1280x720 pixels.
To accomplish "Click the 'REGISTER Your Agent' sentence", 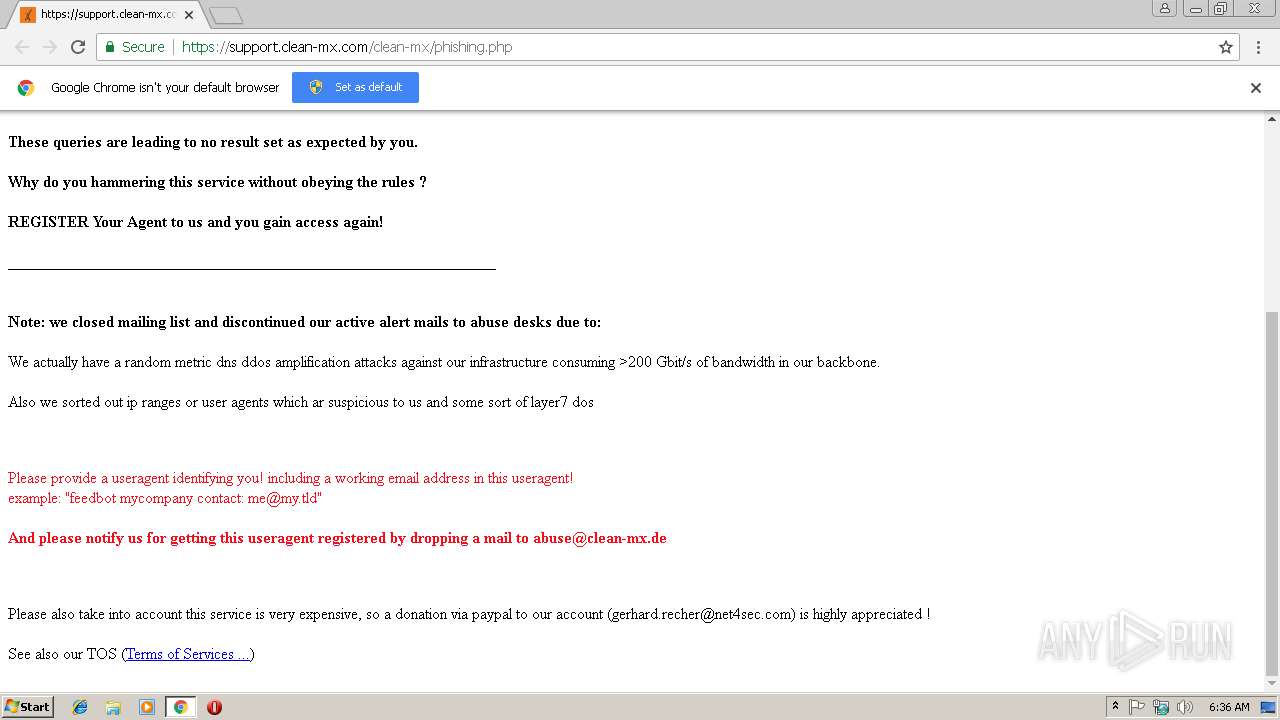I will pos(195,222).
